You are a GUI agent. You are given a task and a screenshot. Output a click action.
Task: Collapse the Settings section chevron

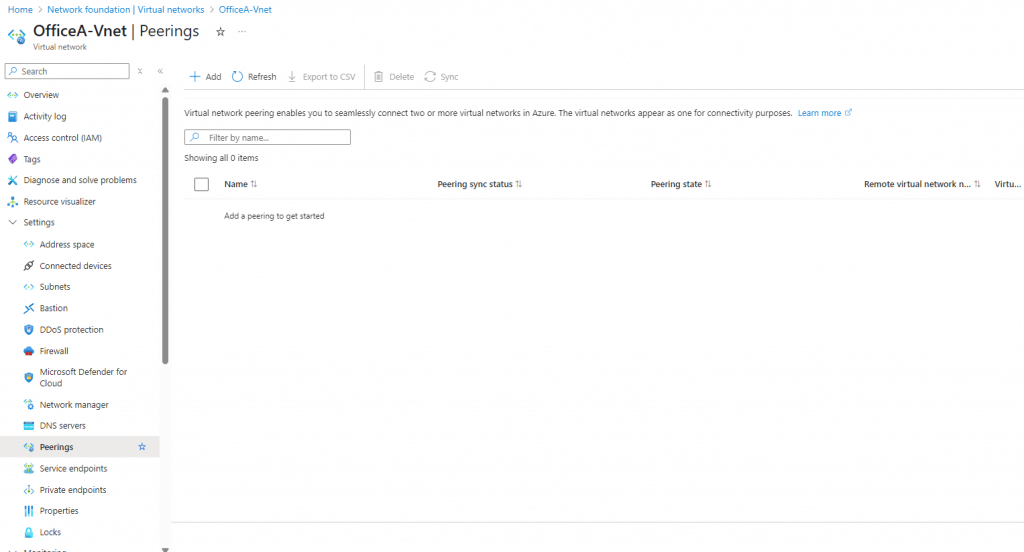point(13,223)
